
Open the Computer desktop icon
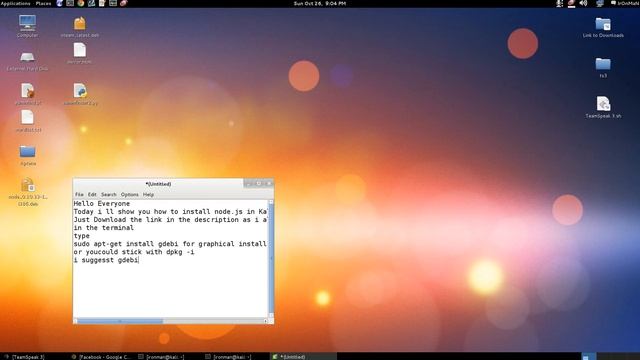pos(27,26)
